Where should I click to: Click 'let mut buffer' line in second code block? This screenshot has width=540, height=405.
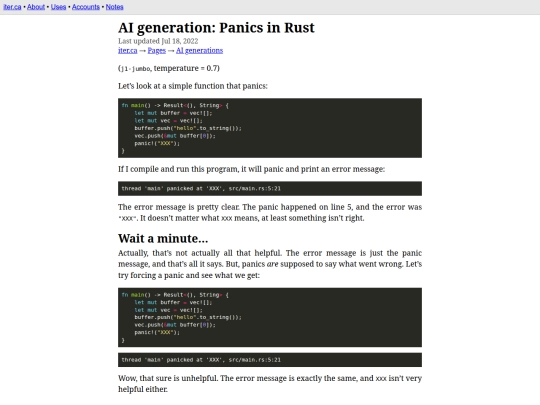(173, 302)
